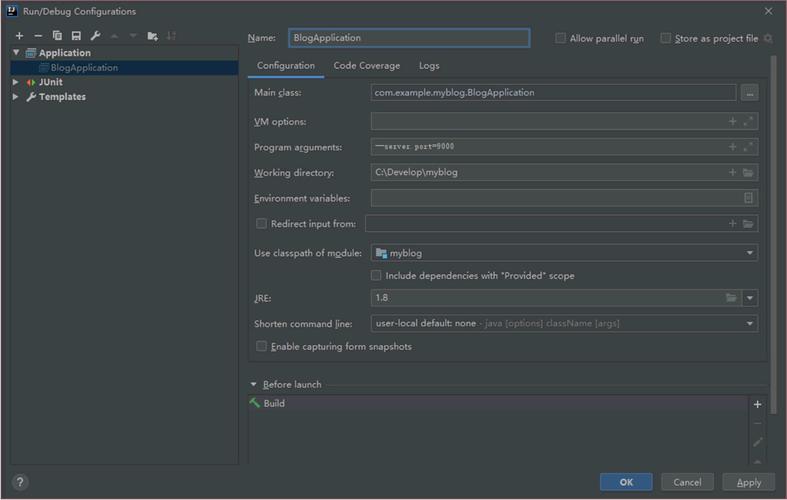Focus the Main class input field

[x=553, y=92]
